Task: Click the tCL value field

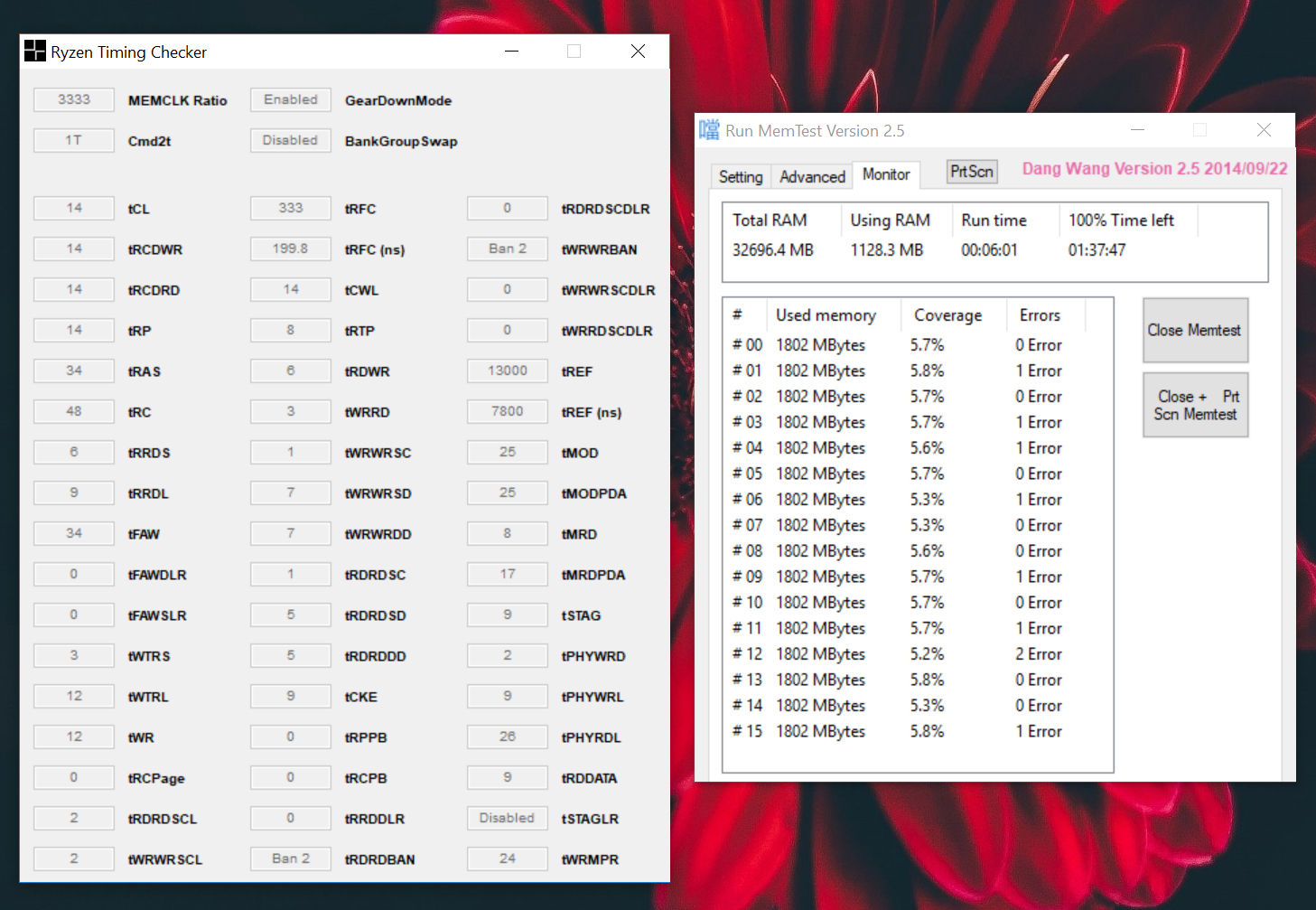Action: [74, 208]
